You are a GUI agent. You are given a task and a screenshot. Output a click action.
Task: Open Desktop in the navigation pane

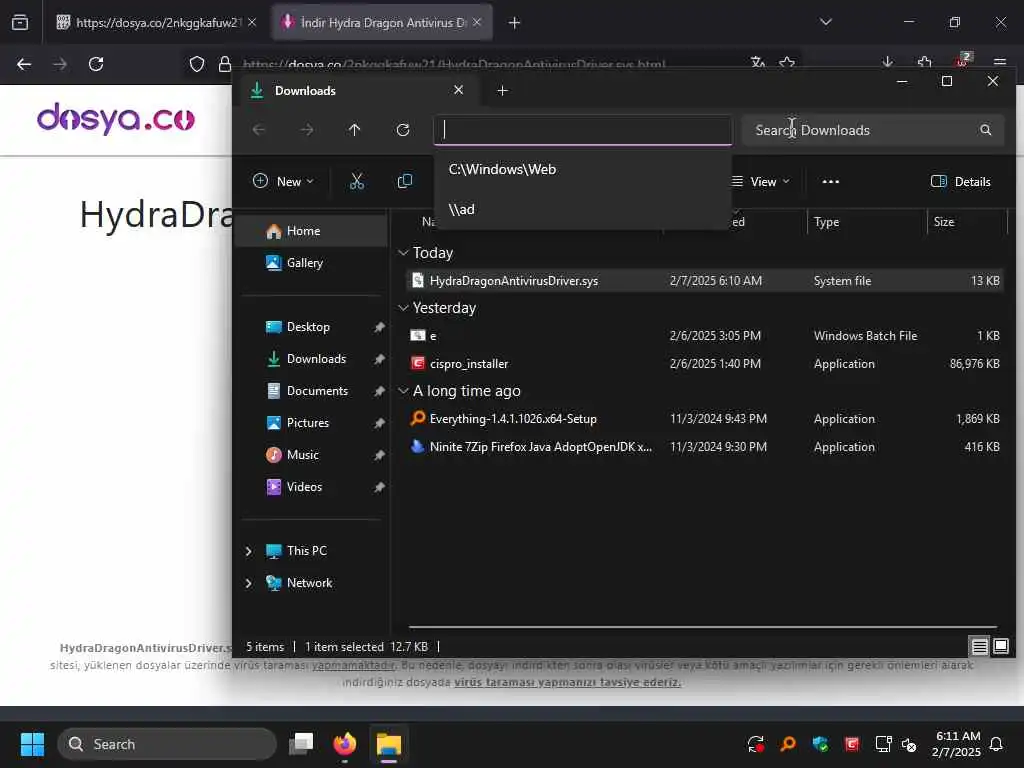311,327
